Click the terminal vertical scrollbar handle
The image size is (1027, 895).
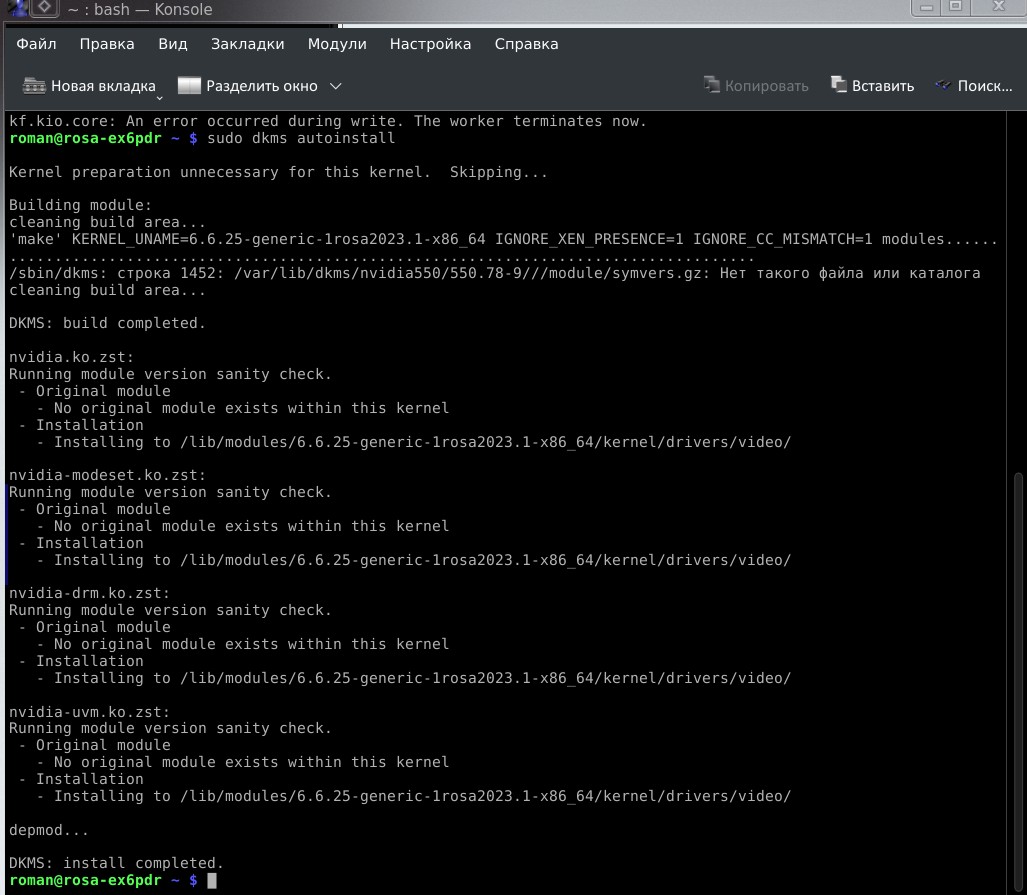[x=1018, y=681]
